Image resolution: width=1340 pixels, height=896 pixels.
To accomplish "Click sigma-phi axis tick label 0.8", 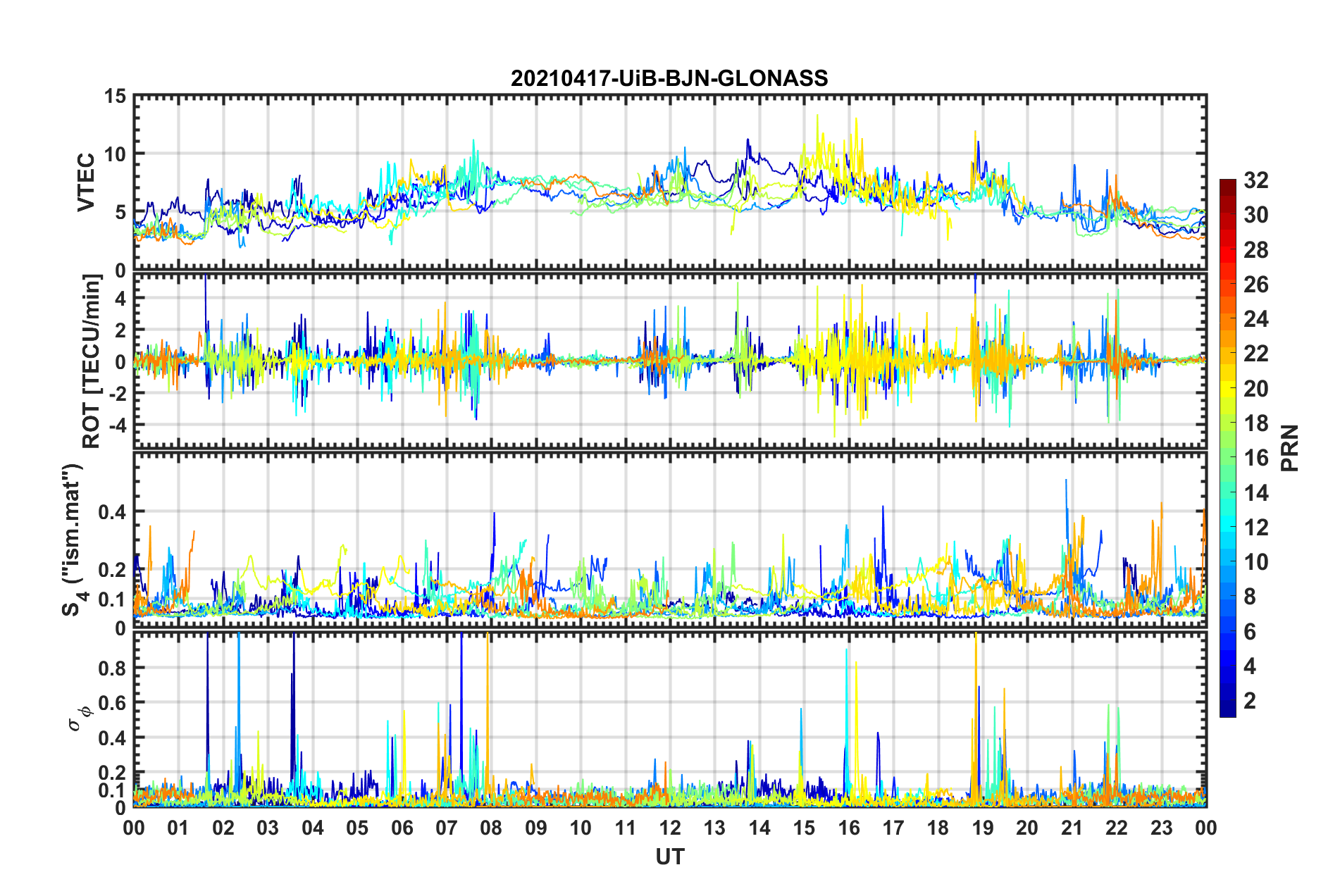I will (x=112, y=668).
